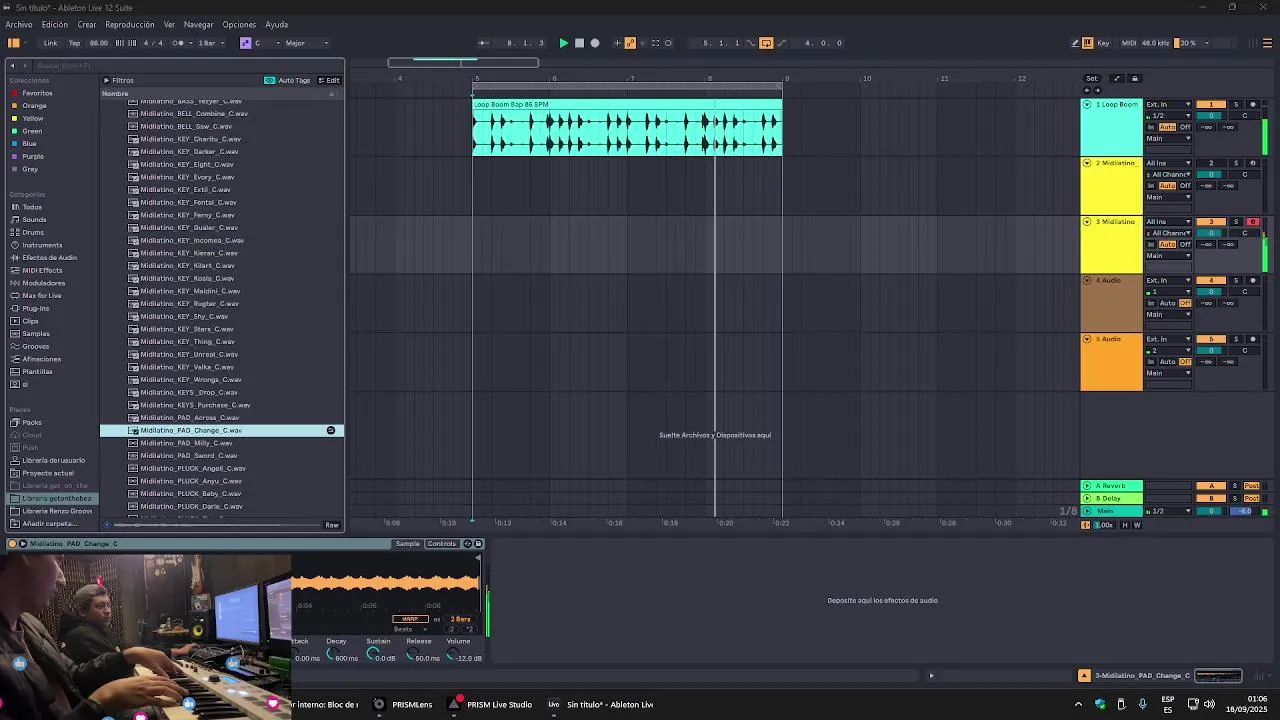The image size is (1280, 720).
Task: Open the Major scale mode dropdown
Action: point(307,43)
